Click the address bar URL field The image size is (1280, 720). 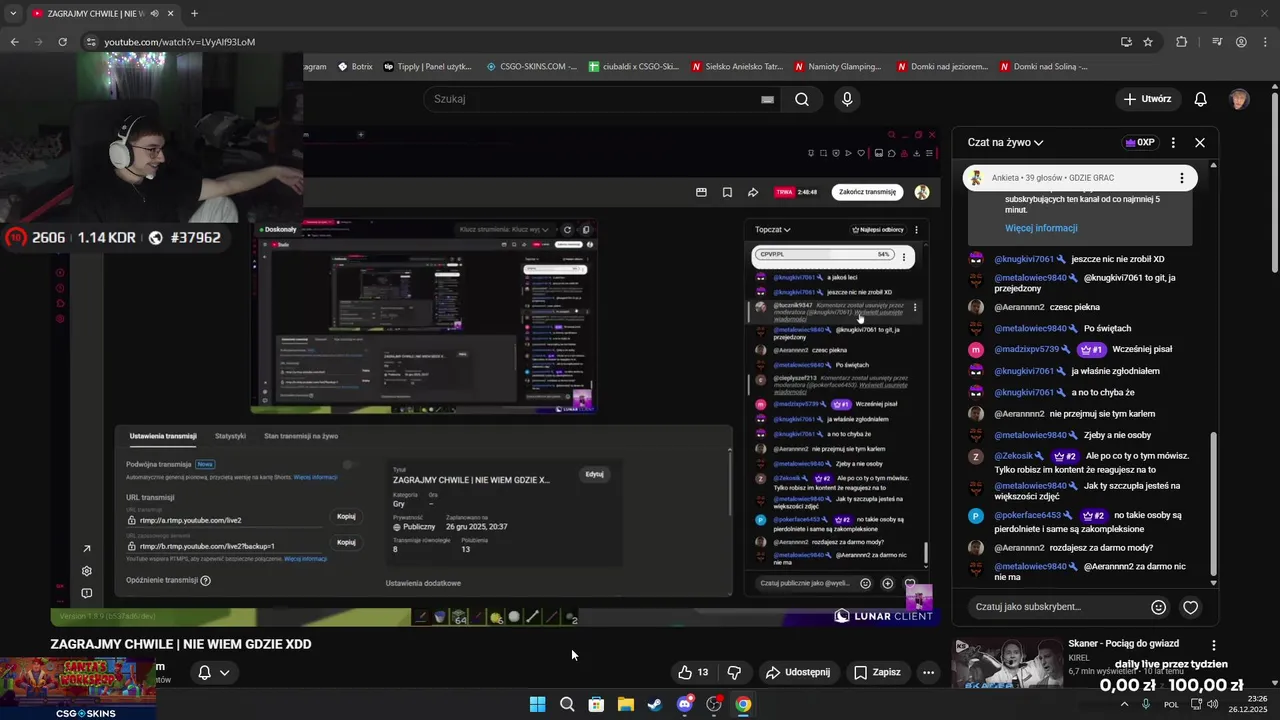(600, 42)
